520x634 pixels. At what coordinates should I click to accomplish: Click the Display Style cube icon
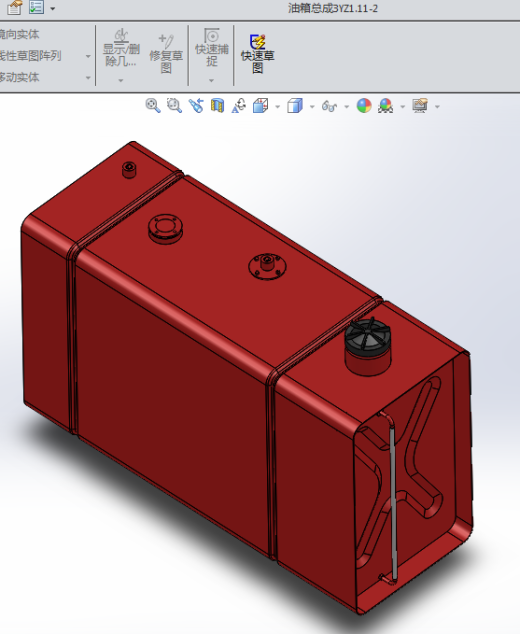tap(295, 106)
